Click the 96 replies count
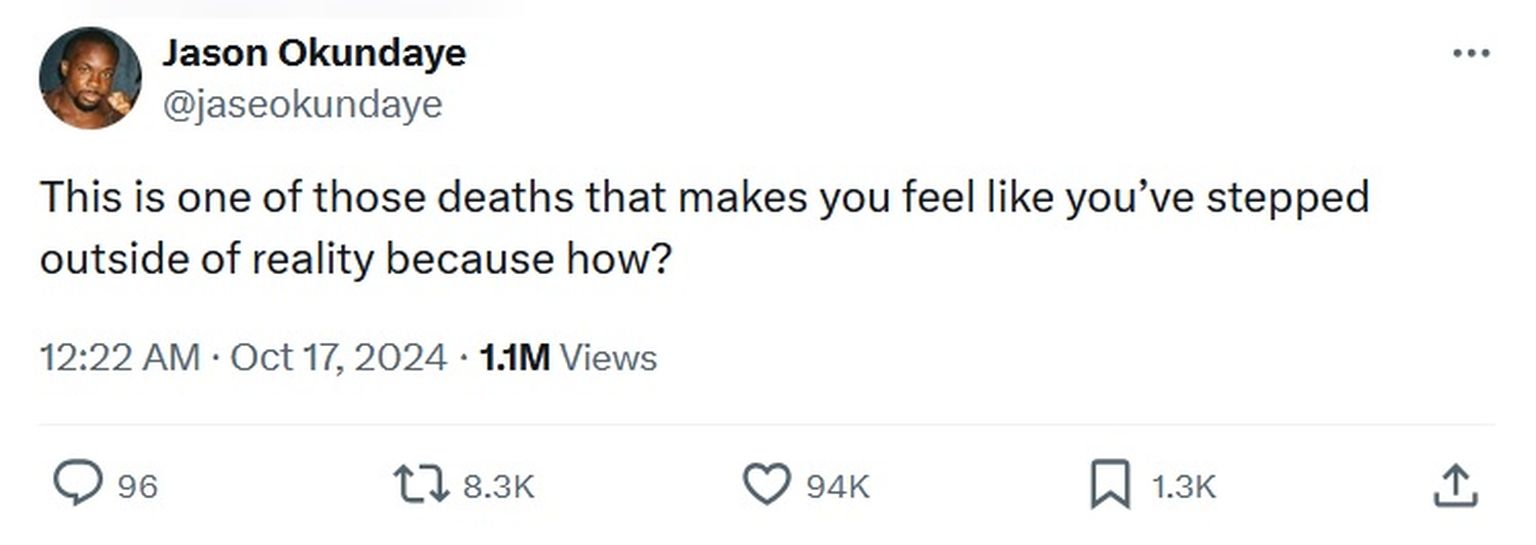 138,487
